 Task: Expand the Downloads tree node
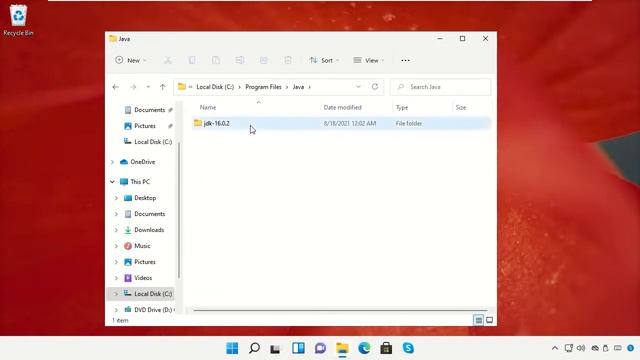point(116,230)
